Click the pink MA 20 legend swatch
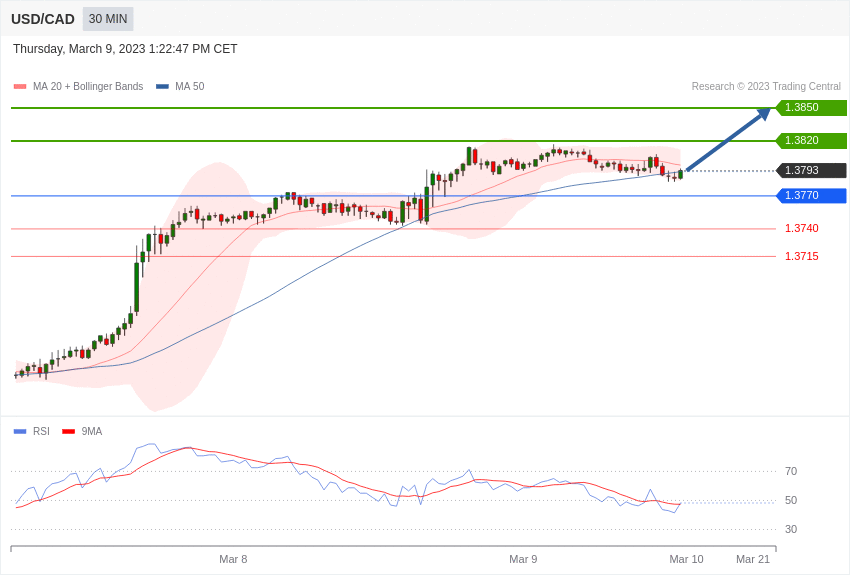Viewport: 850px width, 576px height. click(20, 87)
